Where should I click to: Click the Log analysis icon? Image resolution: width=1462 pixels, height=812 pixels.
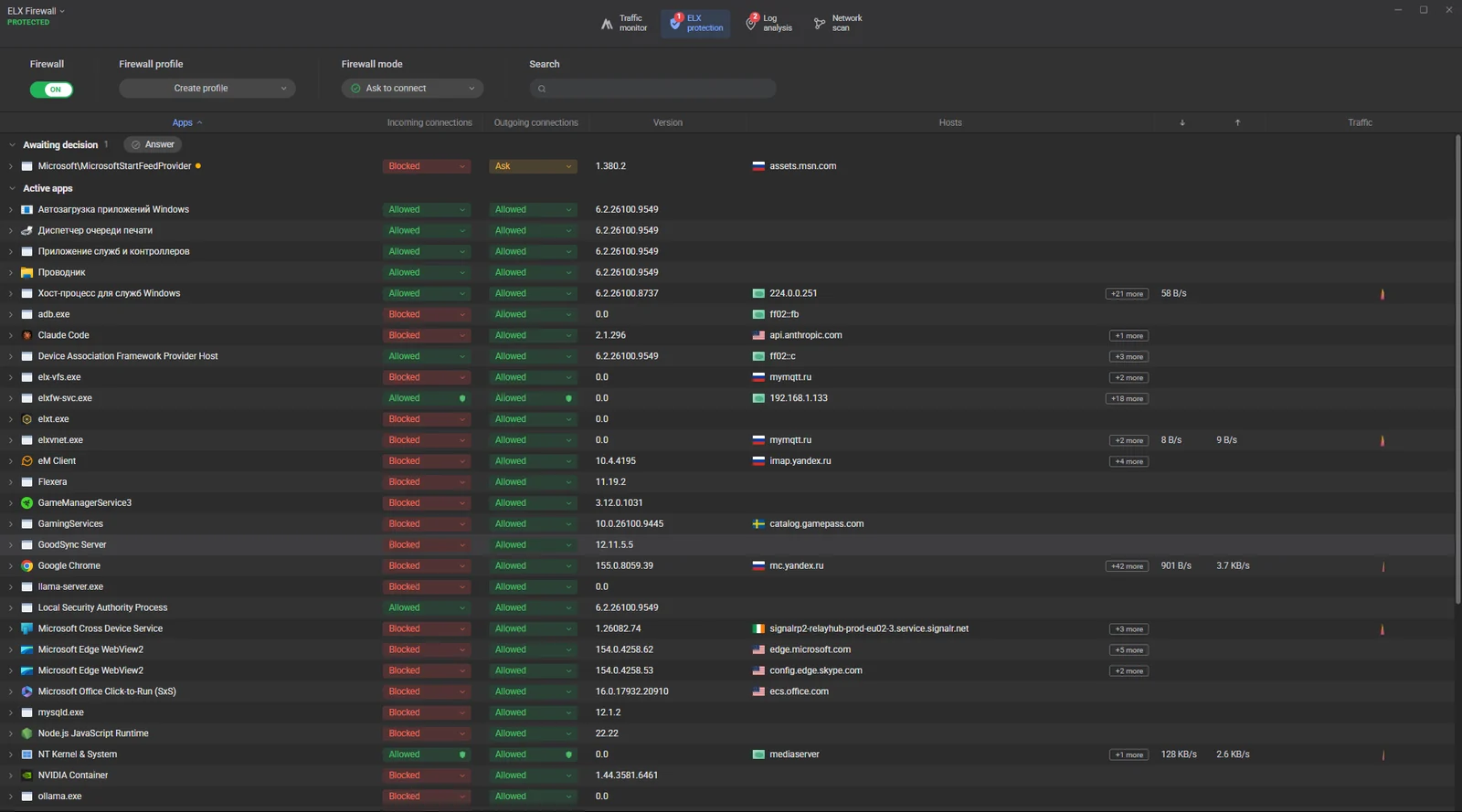pyautogui.click(x=751, y=23)
